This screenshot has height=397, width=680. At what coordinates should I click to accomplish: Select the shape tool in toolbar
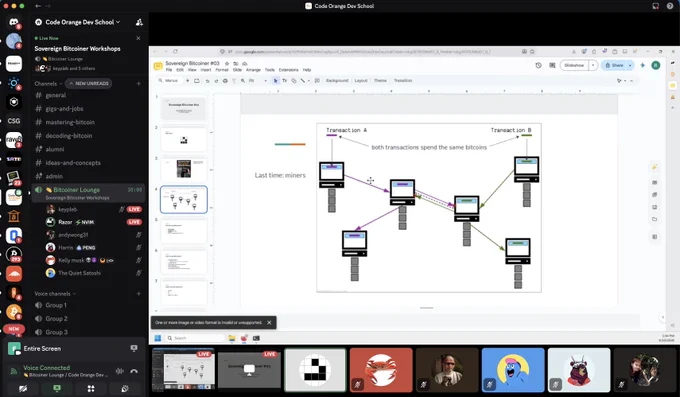(294, 81)
